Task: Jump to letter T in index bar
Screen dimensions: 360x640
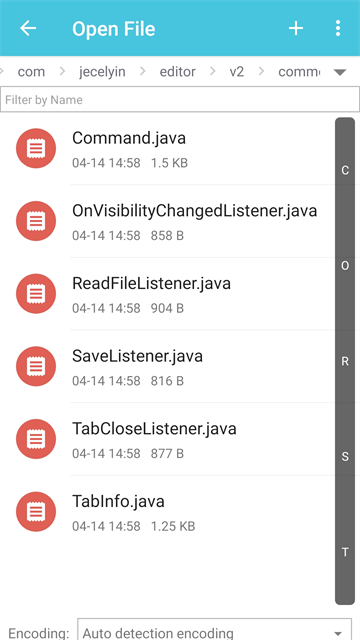Action: point(345,552)
